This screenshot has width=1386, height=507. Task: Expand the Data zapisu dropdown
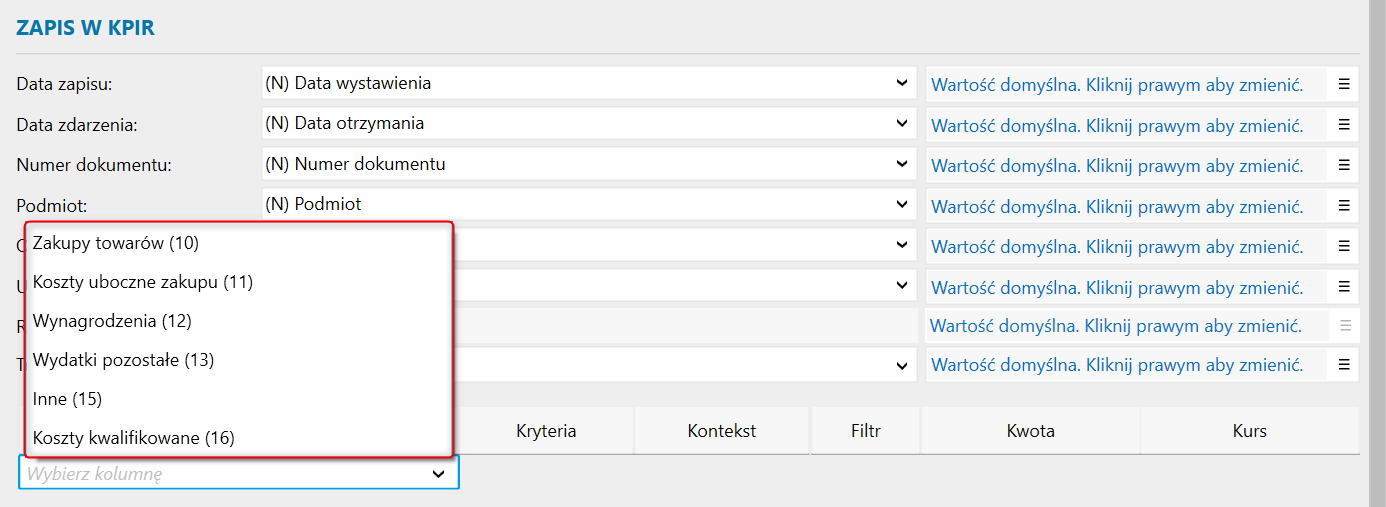point(902,83)
